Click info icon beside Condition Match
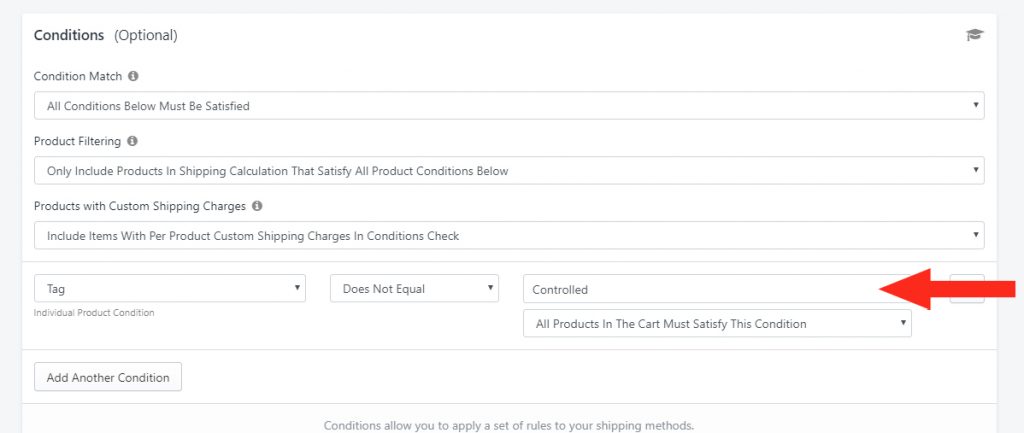The width and height of the screenshot is (1024, 433). coord(133,76)
